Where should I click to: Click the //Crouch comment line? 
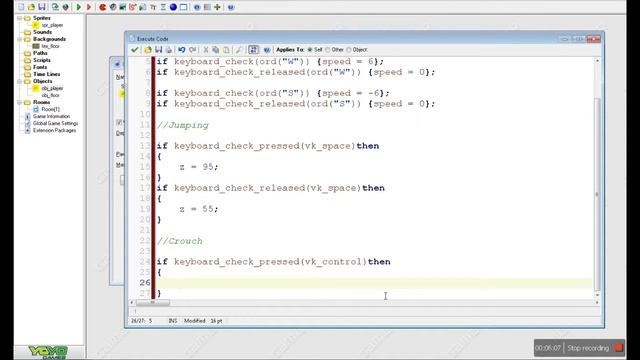[x=180, y=241]
